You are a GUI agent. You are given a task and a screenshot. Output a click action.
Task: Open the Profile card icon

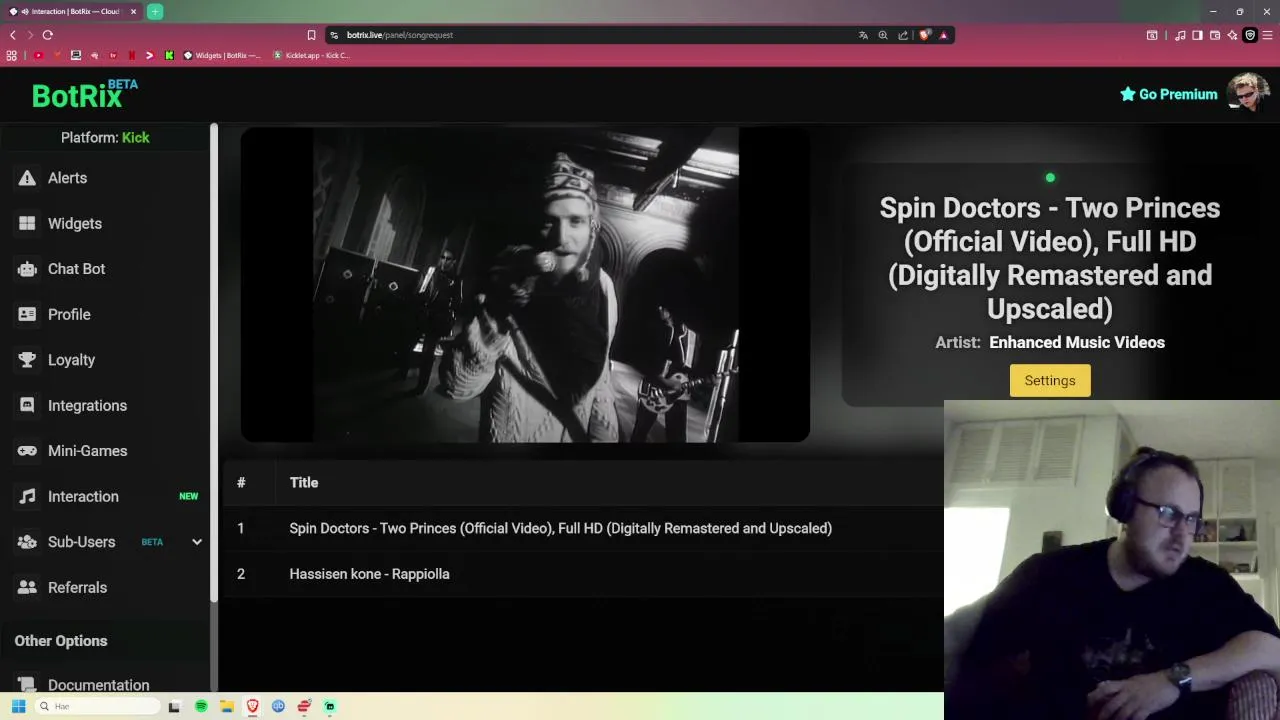27,314
